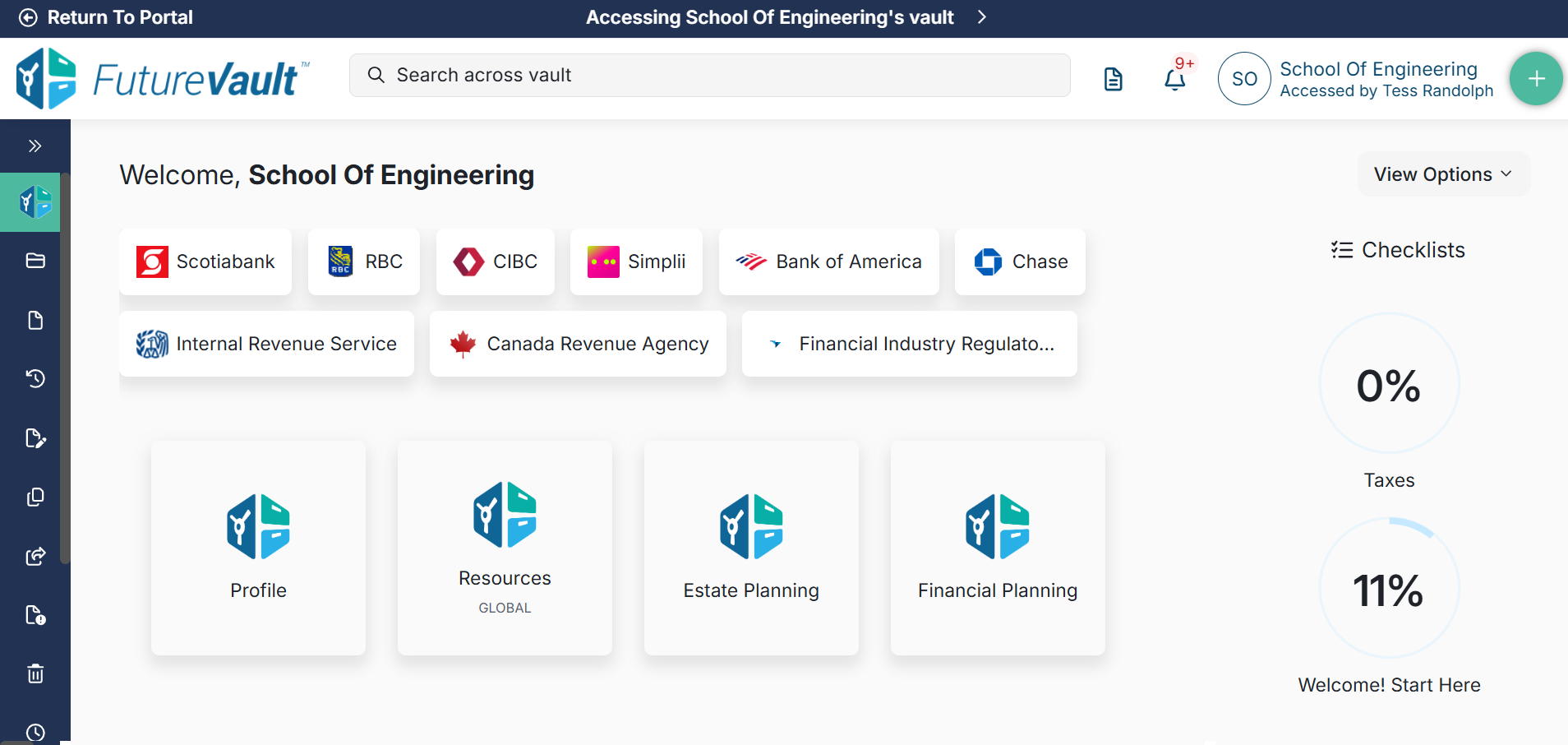1568x745 pixels.
Task: Open the Estate Planning folder card
Action: tap(751, 548)
